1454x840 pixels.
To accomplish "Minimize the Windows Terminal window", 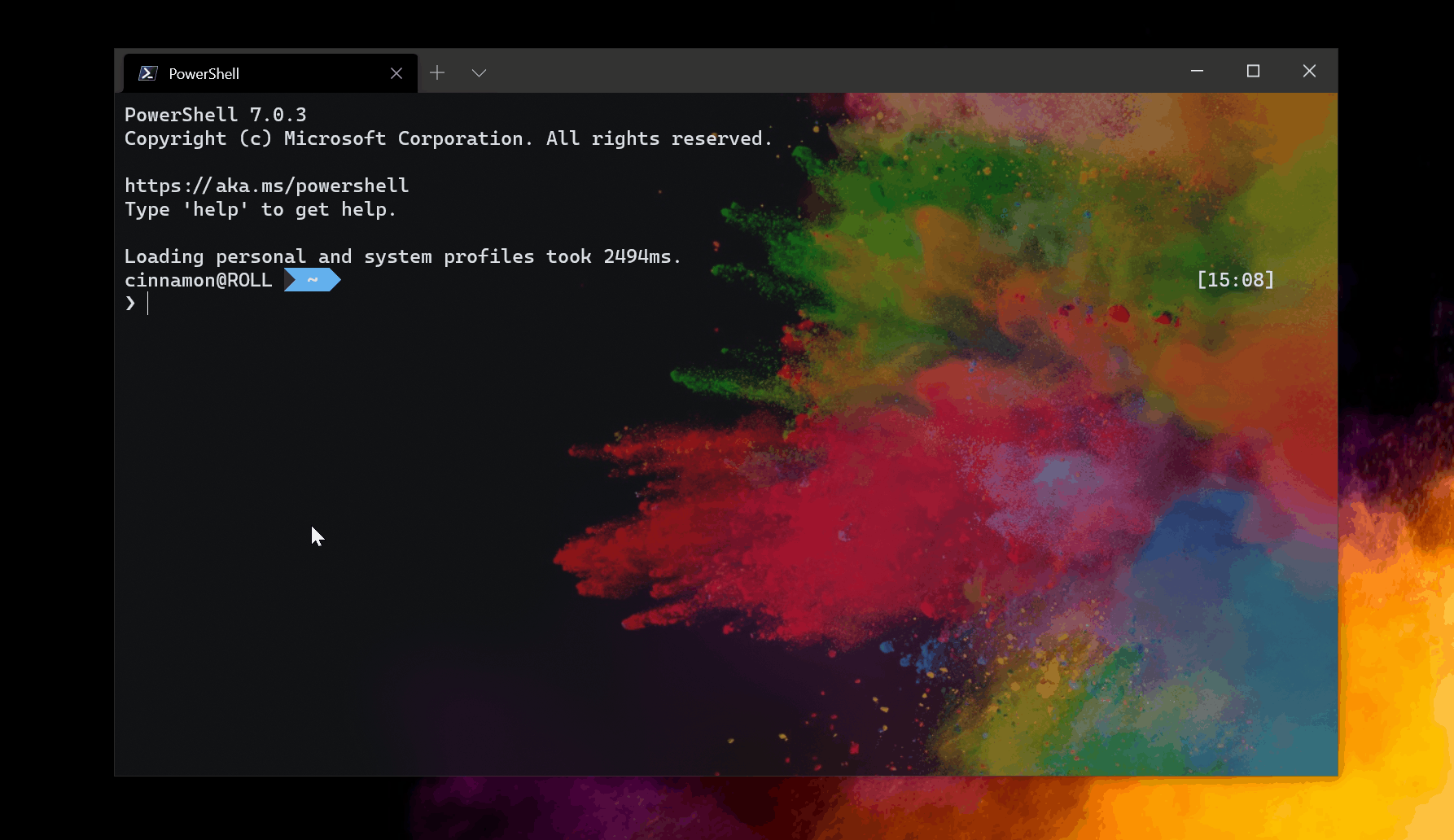I will [1197, 71].
